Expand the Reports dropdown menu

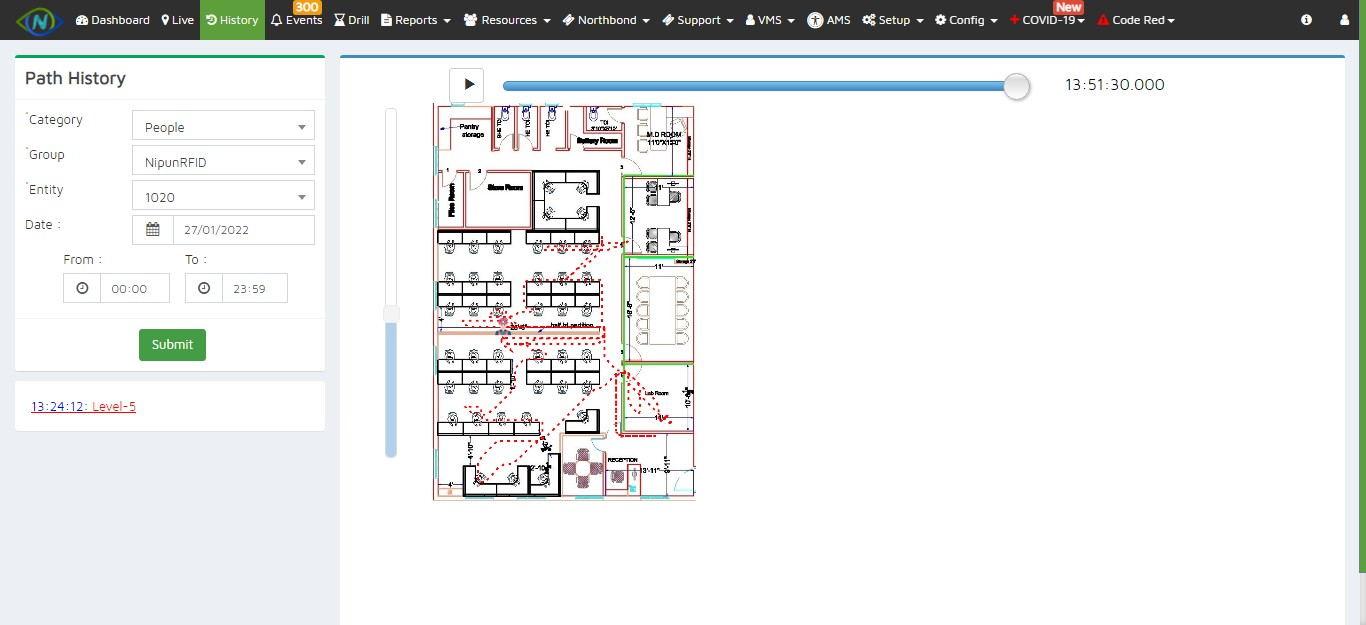415,20
